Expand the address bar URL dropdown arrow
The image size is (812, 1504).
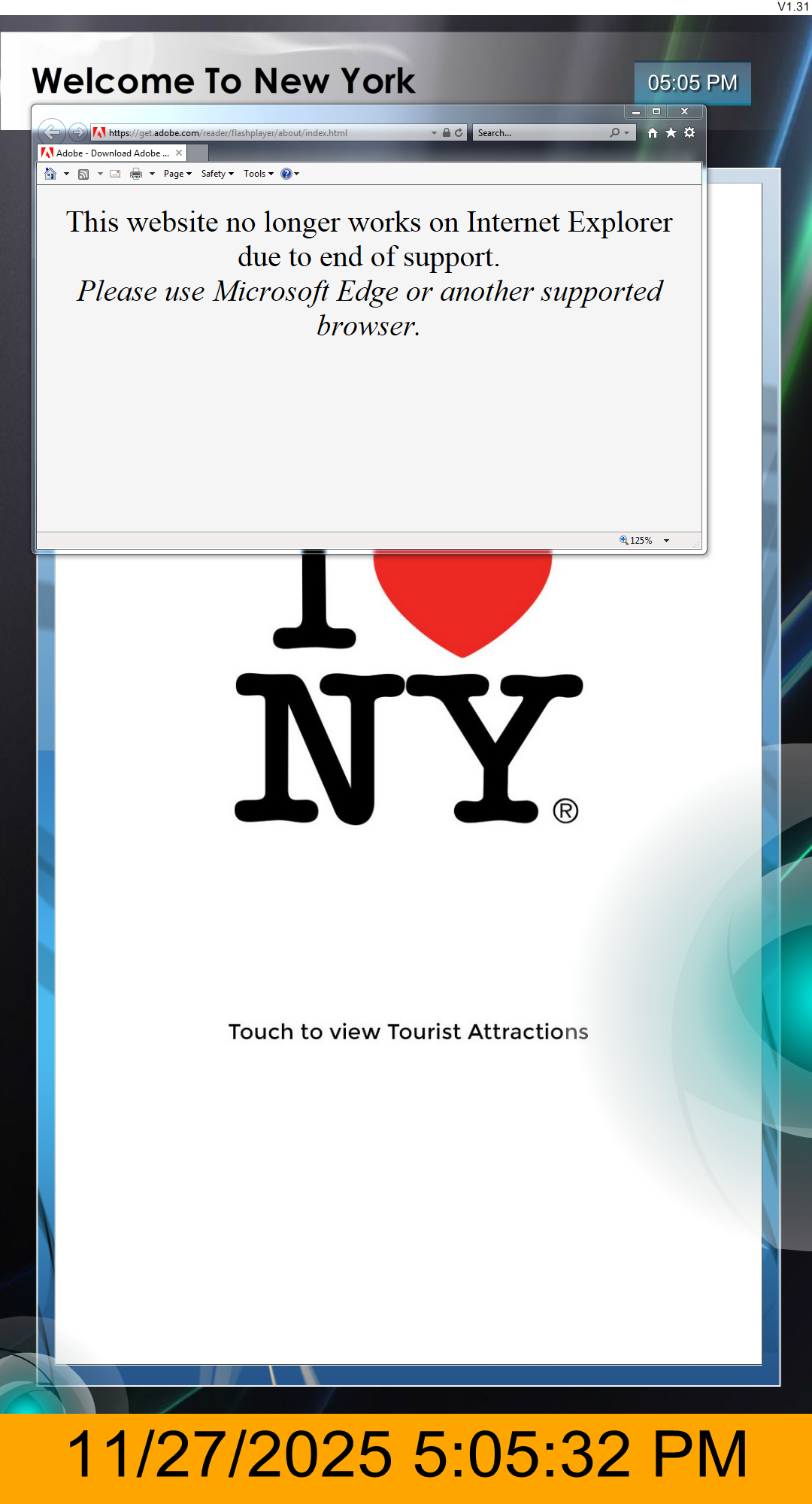pos(434,133)
